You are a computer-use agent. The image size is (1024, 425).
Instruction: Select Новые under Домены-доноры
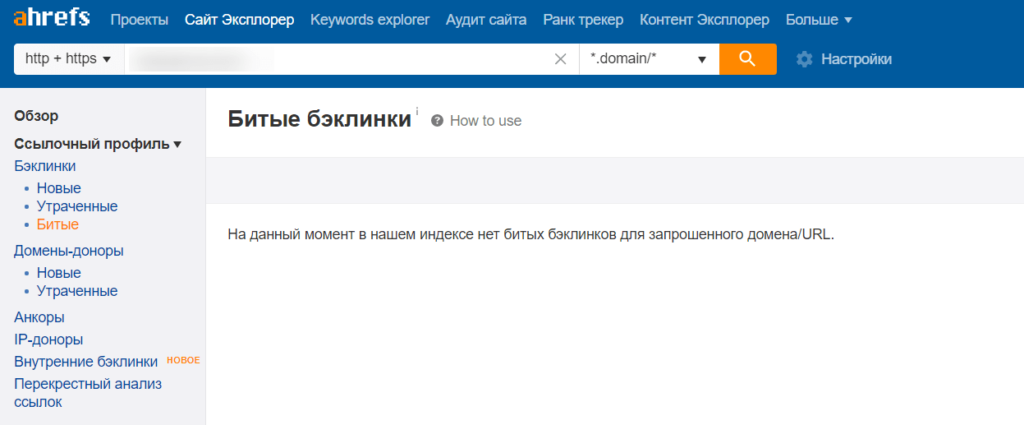[59, 273]
